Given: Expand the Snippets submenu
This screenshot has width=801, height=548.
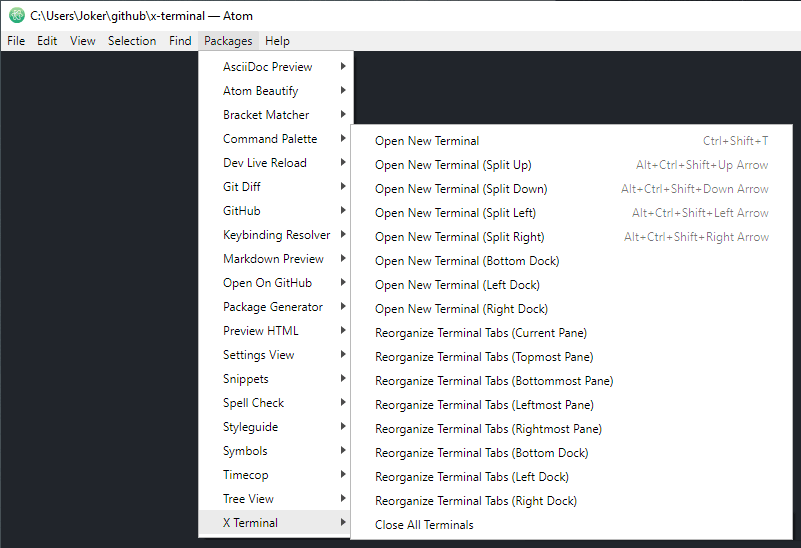Looking at the screenshot, I should point(275,378).
